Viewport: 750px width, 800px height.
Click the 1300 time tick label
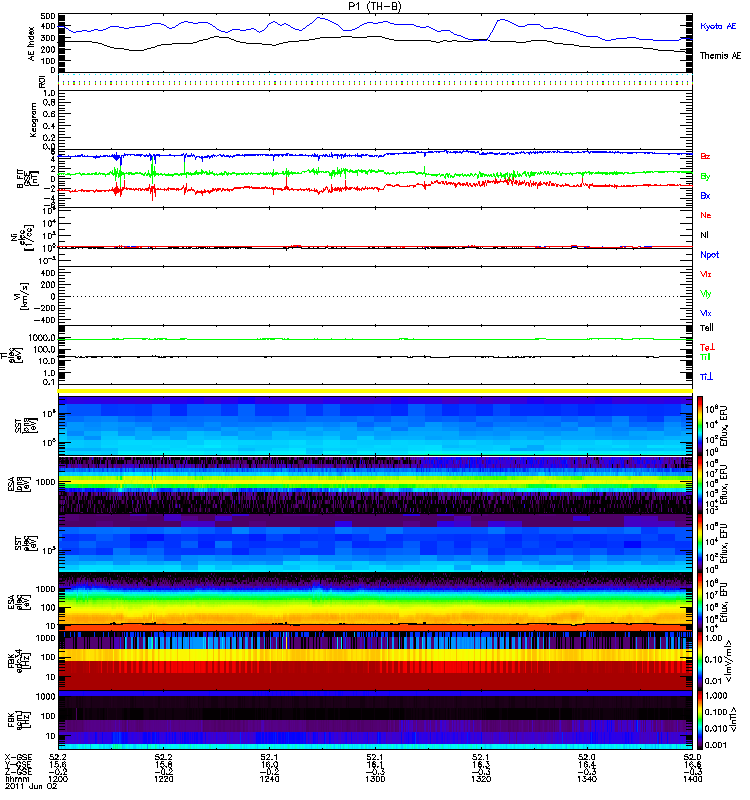(375, 779)
